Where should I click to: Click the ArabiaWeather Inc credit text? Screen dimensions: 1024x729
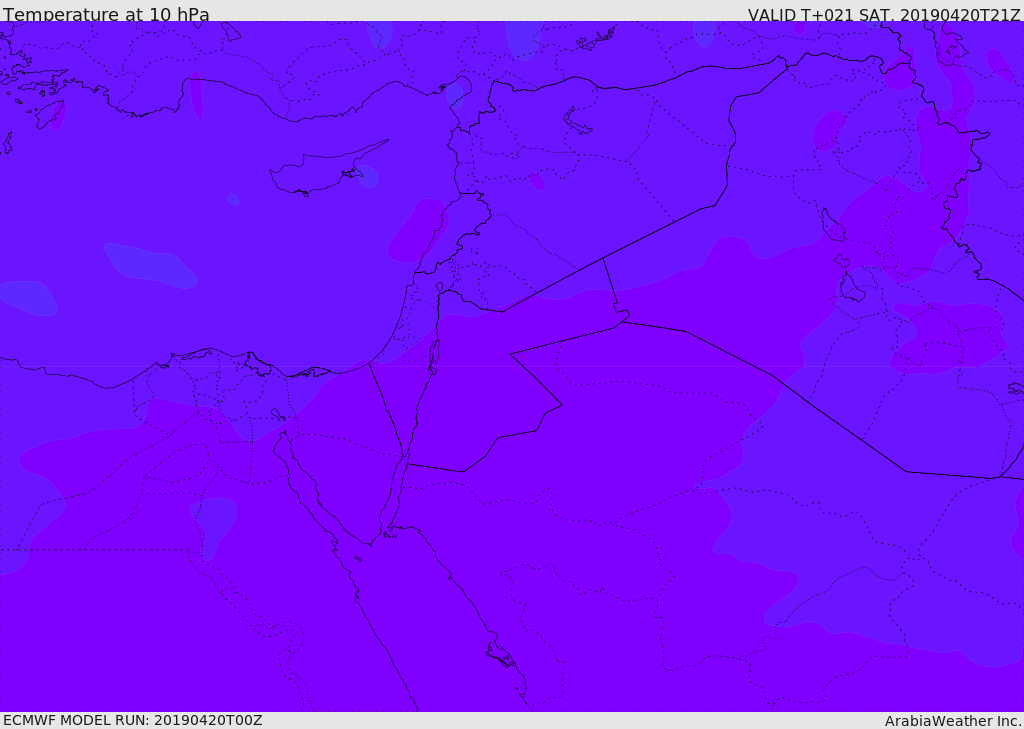tap(952, 721)
